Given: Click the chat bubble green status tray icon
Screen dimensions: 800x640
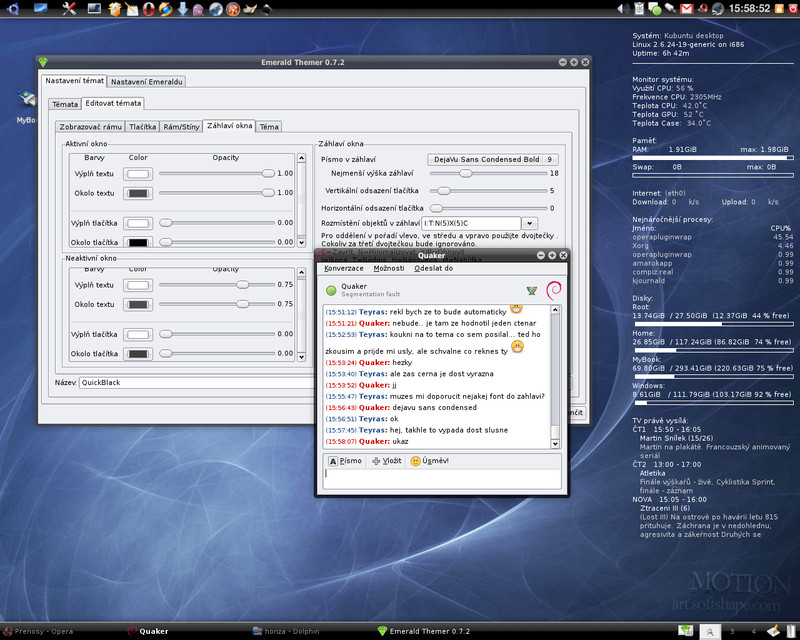Looking at the screenshot, I should coord(655,8).
